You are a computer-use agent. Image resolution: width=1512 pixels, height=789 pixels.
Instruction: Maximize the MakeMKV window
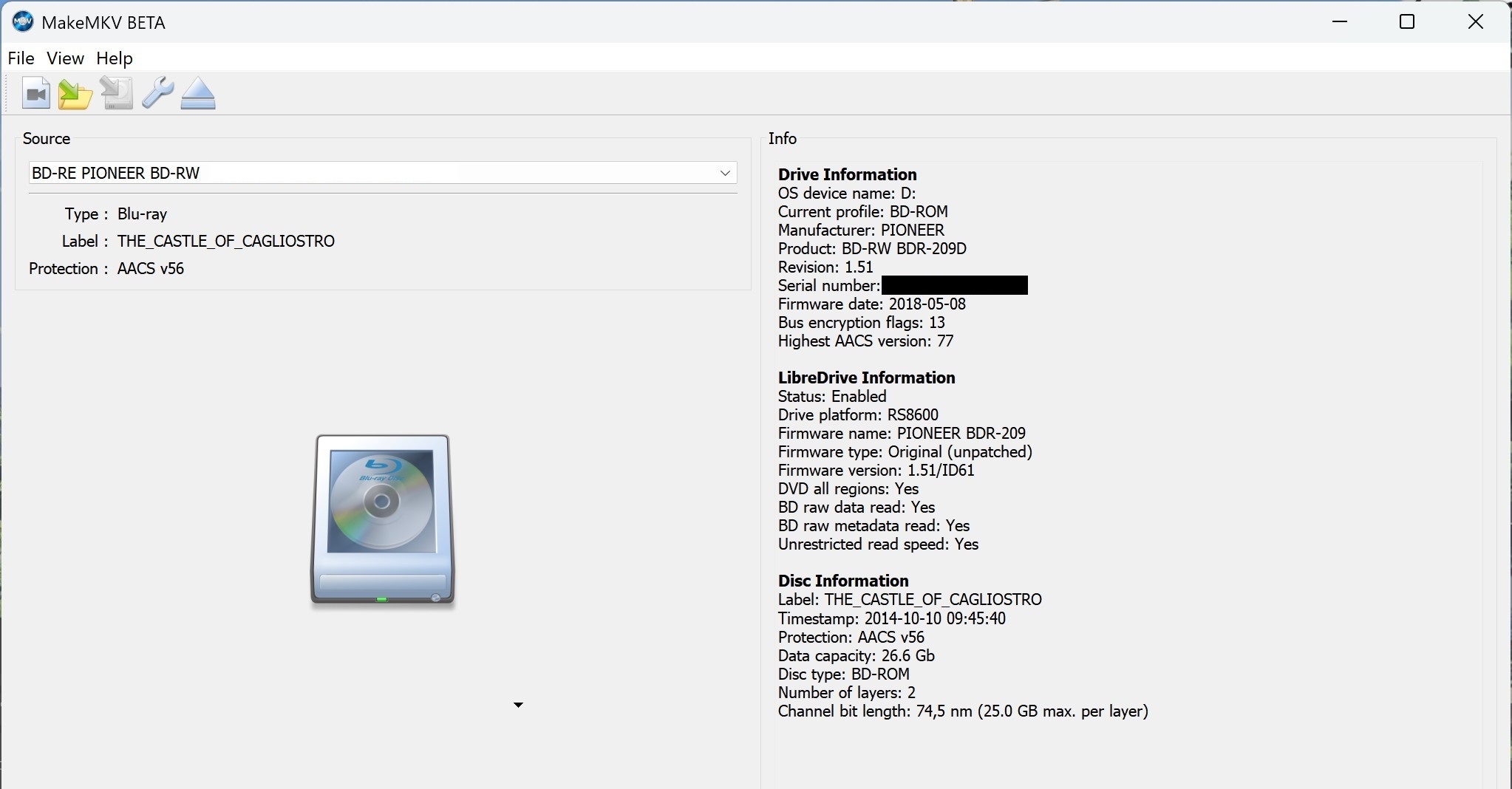tap(1407, 22)
